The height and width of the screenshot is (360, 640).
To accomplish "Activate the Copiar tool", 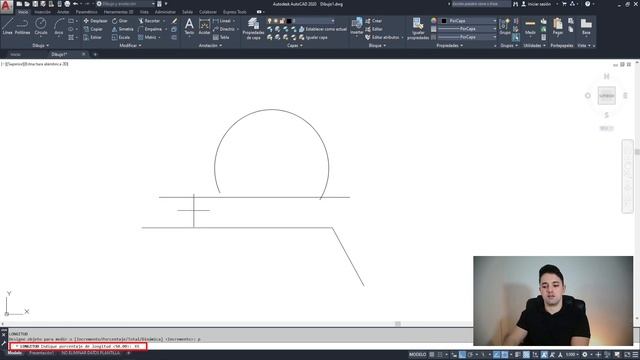I will [93, 29].
